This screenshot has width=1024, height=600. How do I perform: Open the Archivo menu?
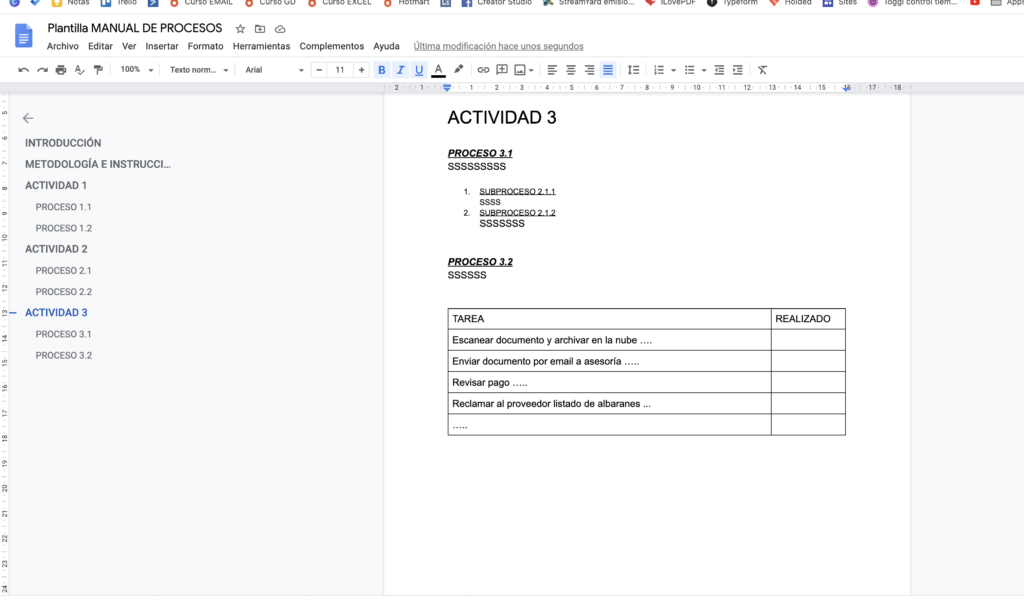click(x=62, y=46)
